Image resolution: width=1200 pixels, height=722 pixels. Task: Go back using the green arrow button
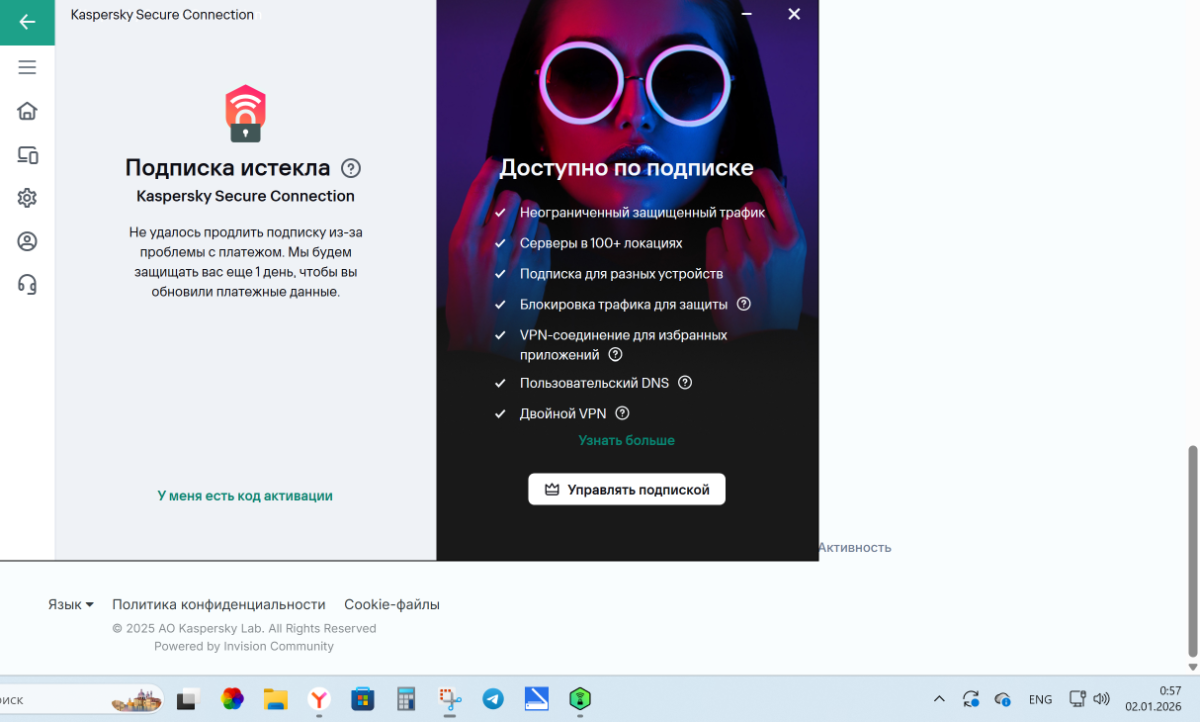click(27, 22)
